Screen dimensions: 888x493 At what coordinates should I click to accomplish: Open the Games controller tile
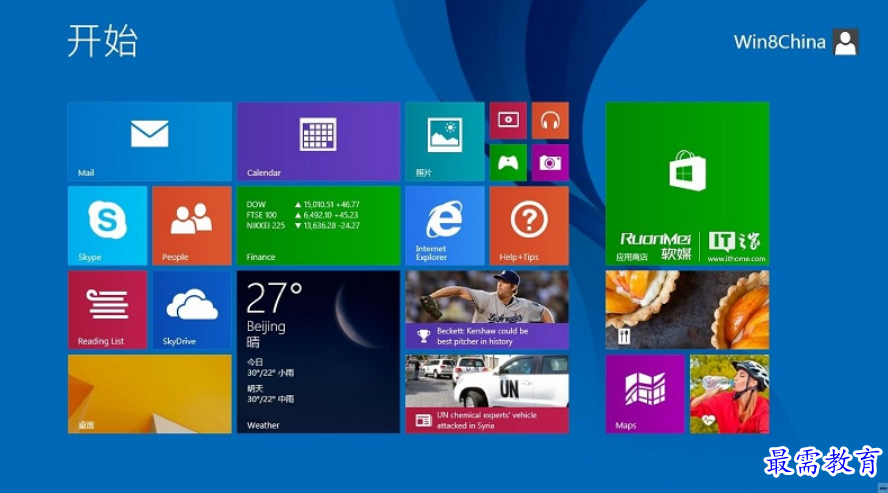click(508, 162)
